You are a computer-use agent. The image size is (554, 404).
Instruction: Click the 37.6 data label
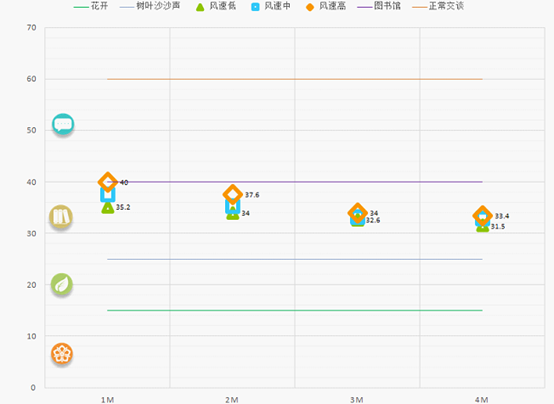point(252,195)
